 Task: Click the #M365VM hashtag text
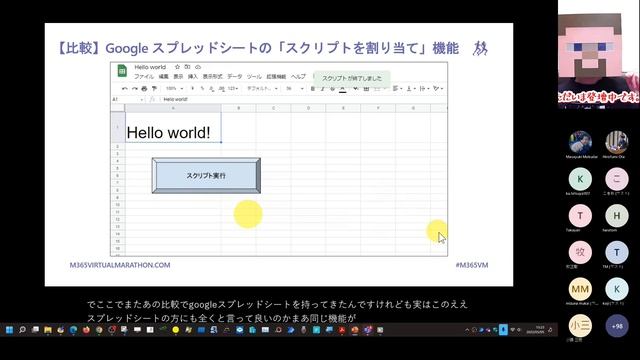click(x=472, y=265)
